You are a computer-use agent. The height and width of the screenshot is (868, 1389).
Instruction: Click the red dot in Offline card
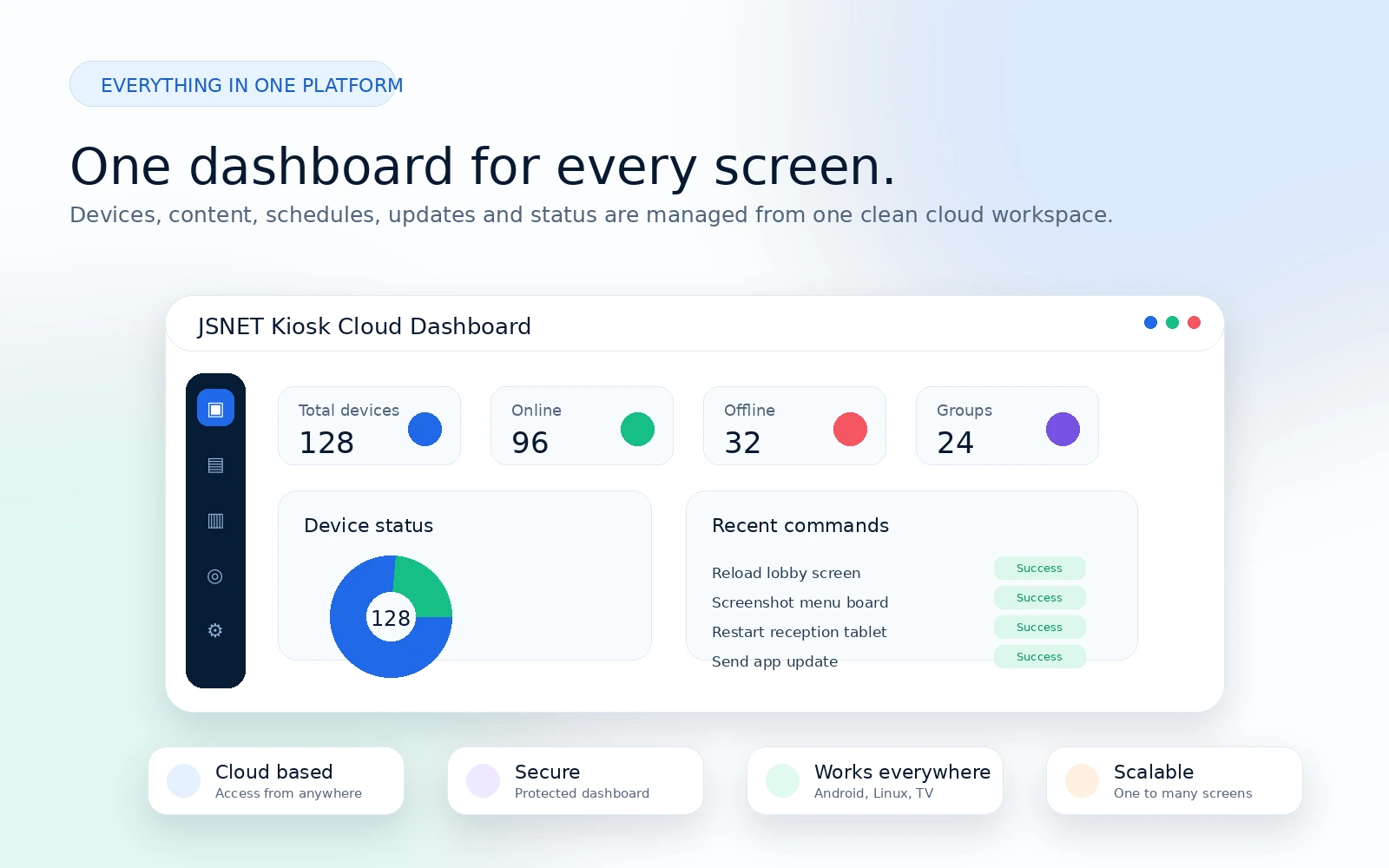(x=850, y=429)
